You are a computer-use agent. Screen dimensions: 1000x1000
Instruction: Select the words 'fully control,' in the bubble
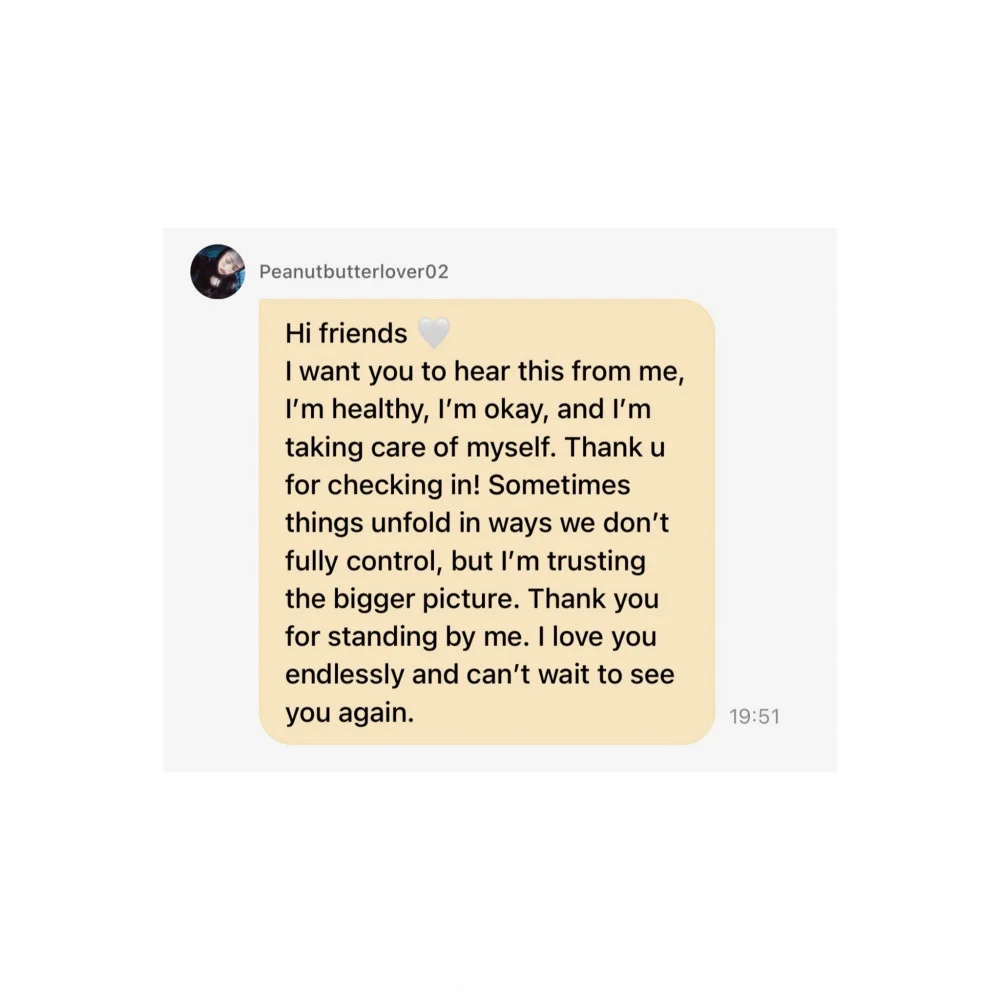(364, 561)
